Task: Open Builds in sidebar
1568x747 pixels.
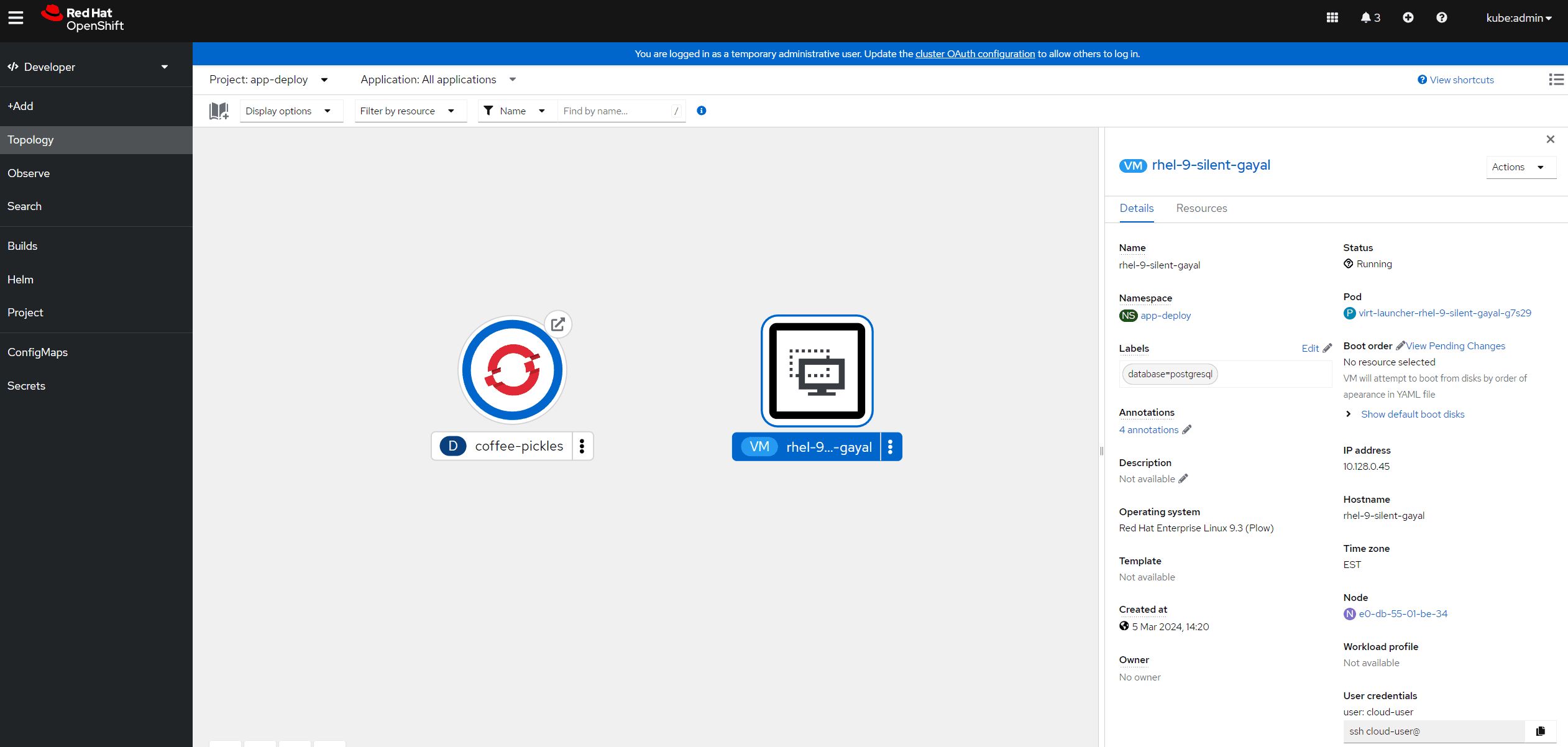Action: click(x=96, y=246)
